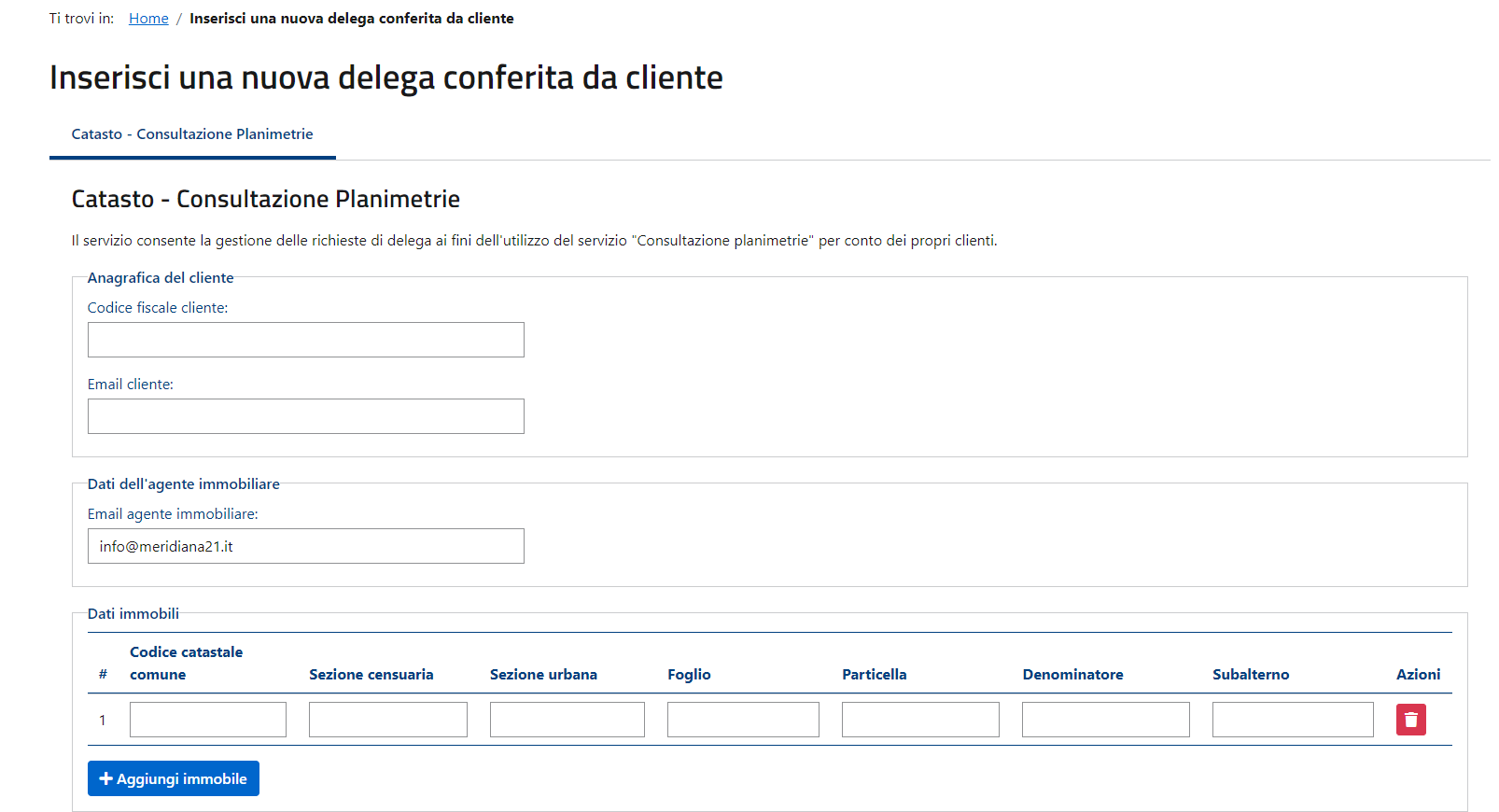Click the Codice catastale comune input
Viewport: 1499px width, 812px height.
[x=208, y=720]
